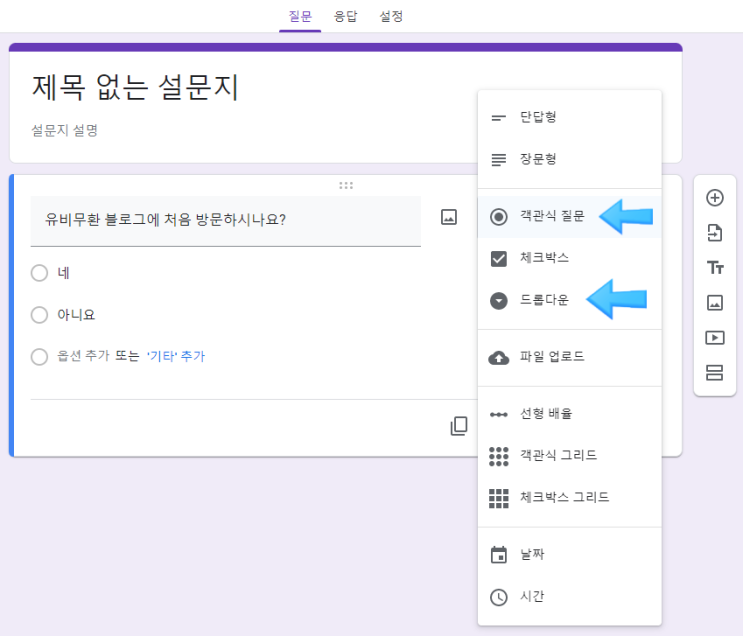Click the drag handle dots atop the question card

pos(346,185)
